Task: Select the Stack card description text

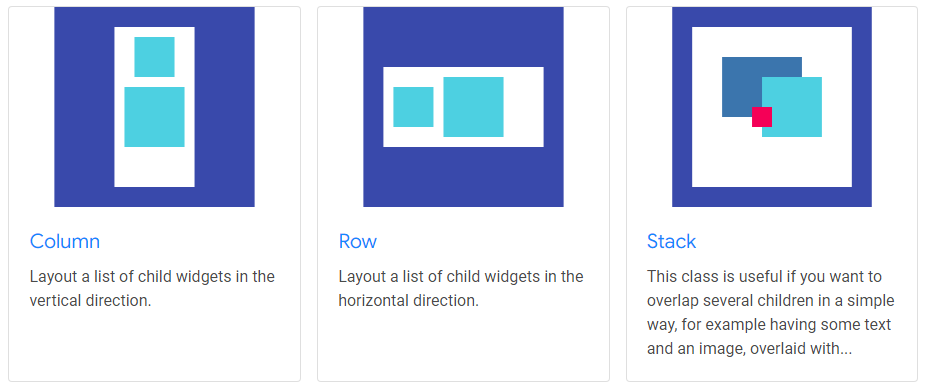Action: (771, 313)
